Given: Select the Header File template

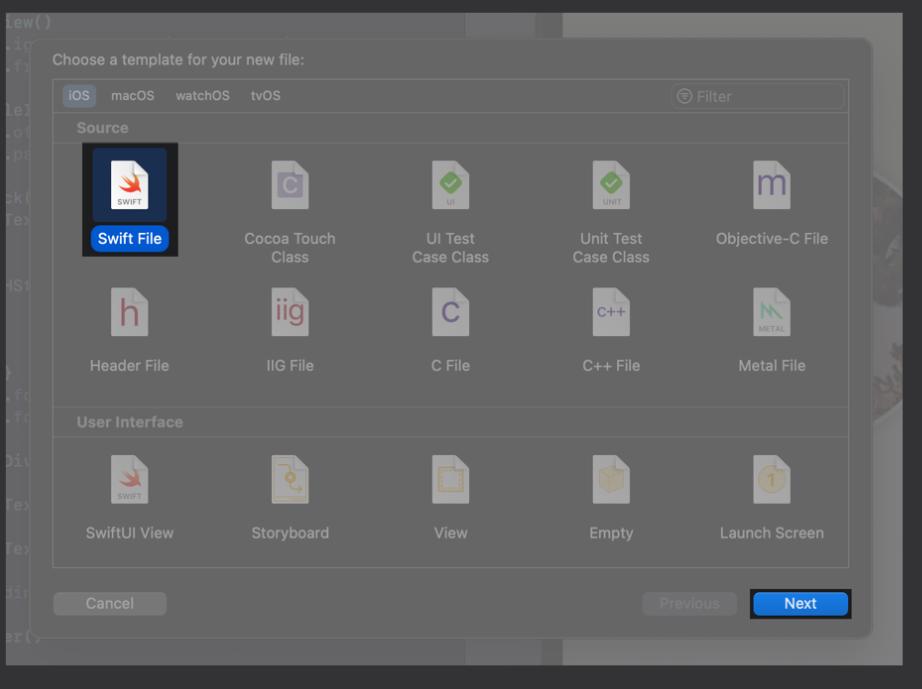Looking at the screenshot, I should pos(129,330).
